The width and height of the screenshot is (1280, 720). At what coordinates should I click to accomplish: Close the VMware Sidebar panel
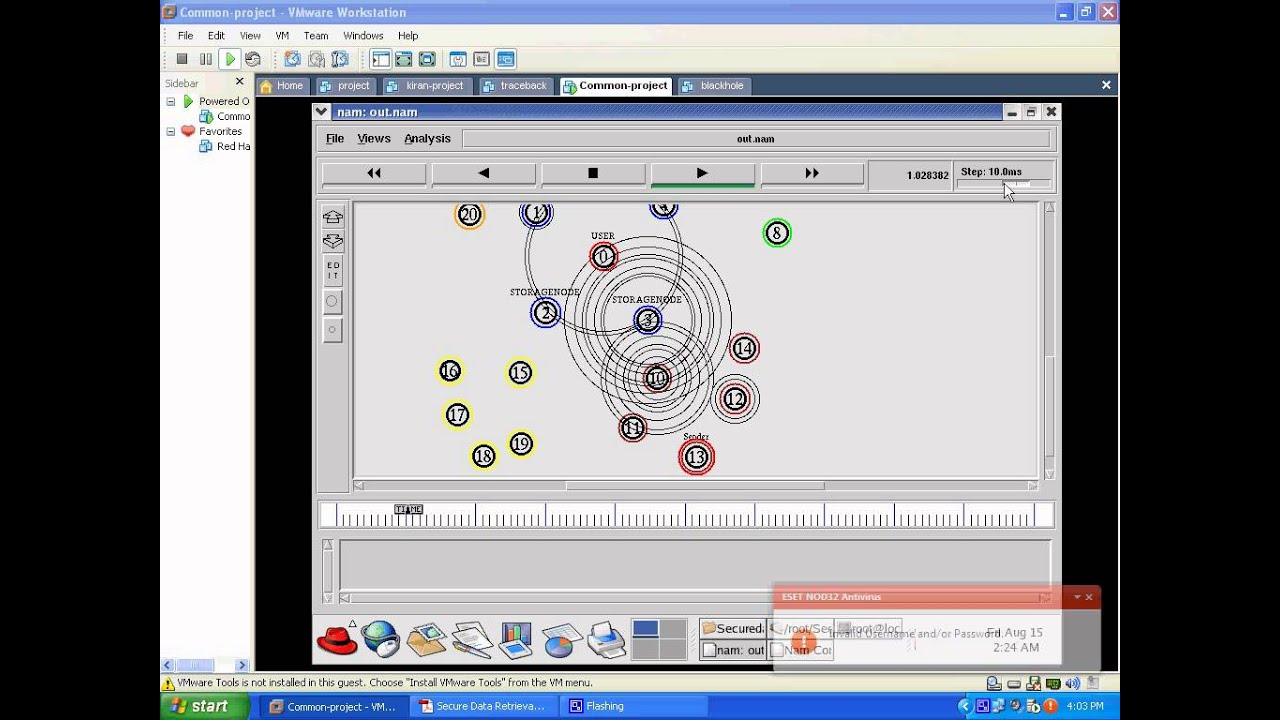[239, 82]
